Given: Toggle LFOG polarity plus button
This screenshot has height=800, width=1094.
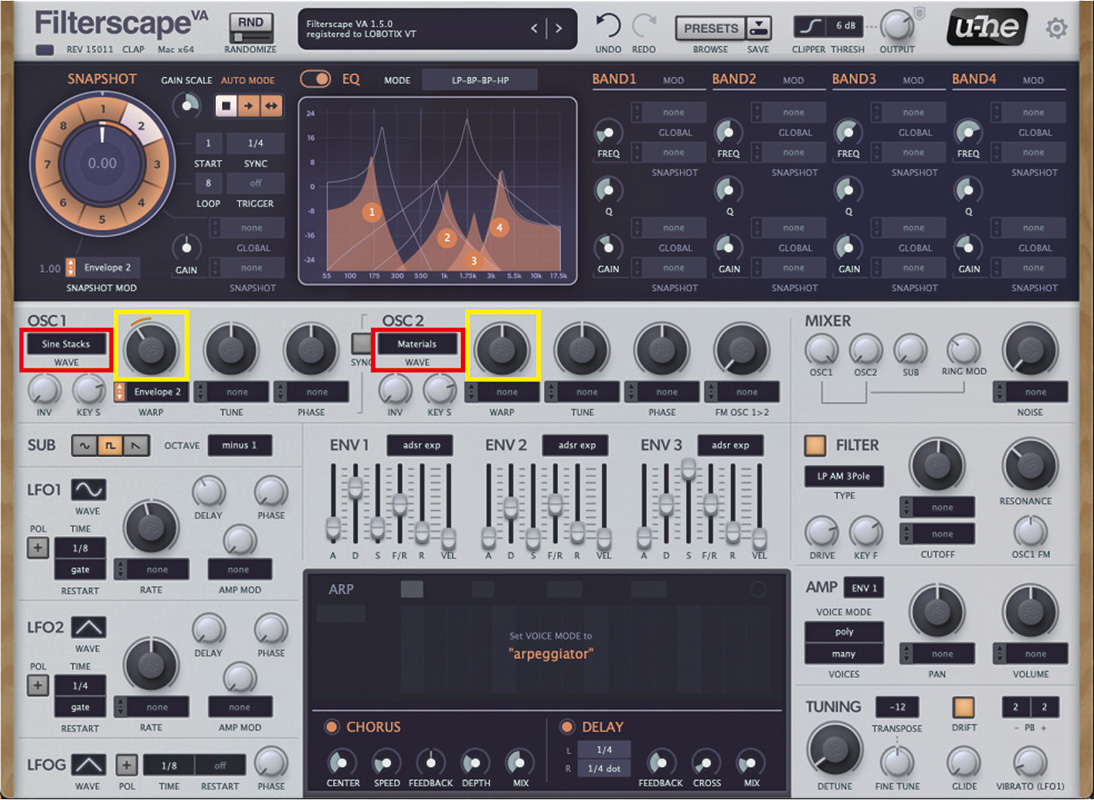Looking at the screenshot, I should (126, 765).
